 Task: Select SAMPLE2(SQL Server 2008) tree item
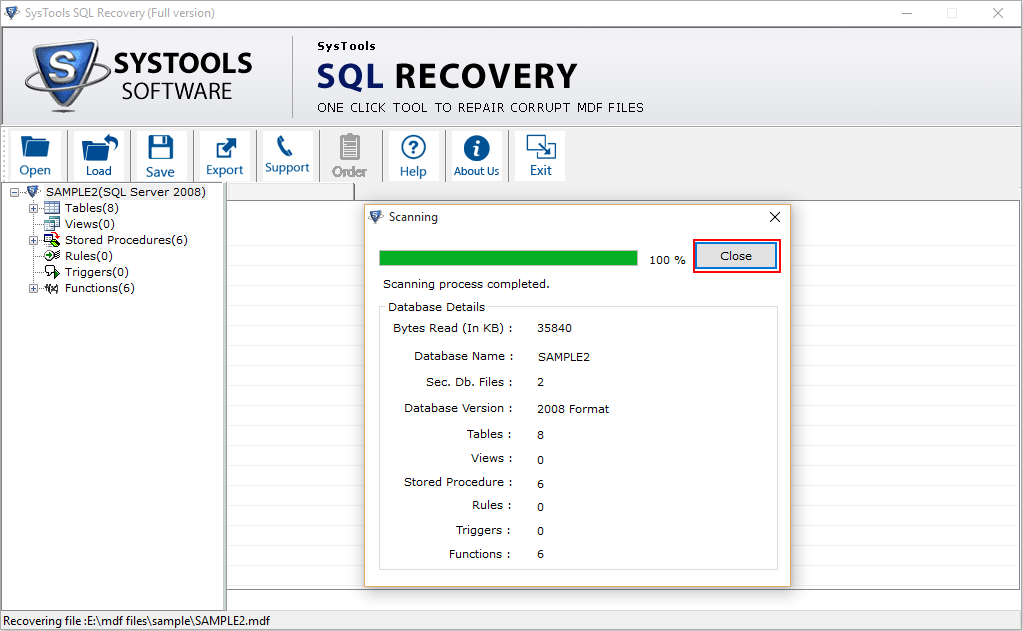pyautogui.click(x=125, y=192)
